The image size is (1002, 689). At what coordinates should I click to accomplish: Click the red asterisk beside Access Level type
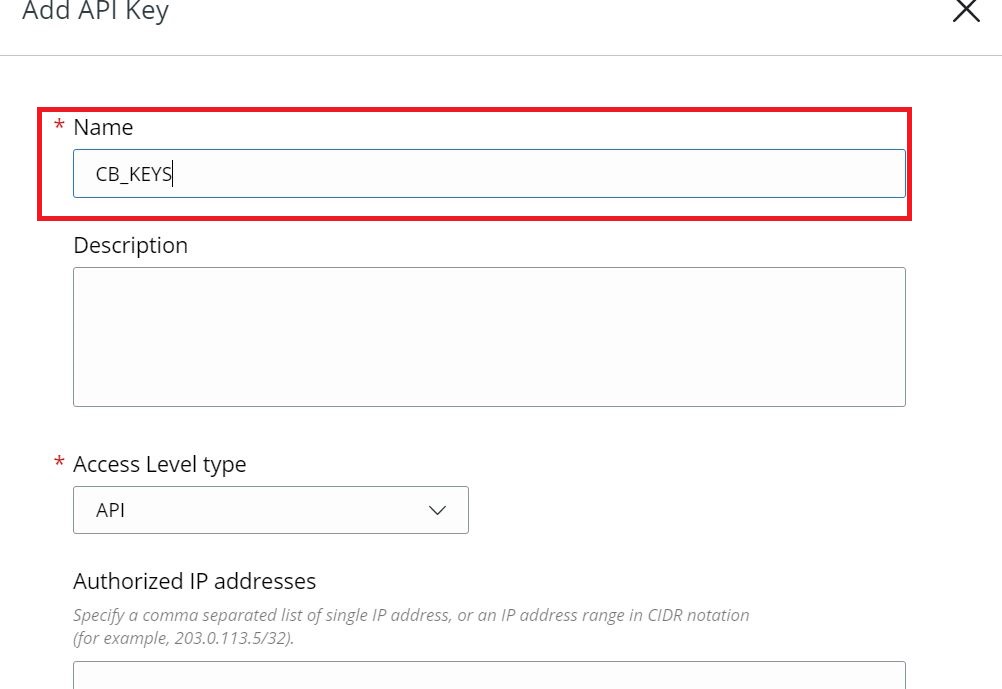point(59,464)
